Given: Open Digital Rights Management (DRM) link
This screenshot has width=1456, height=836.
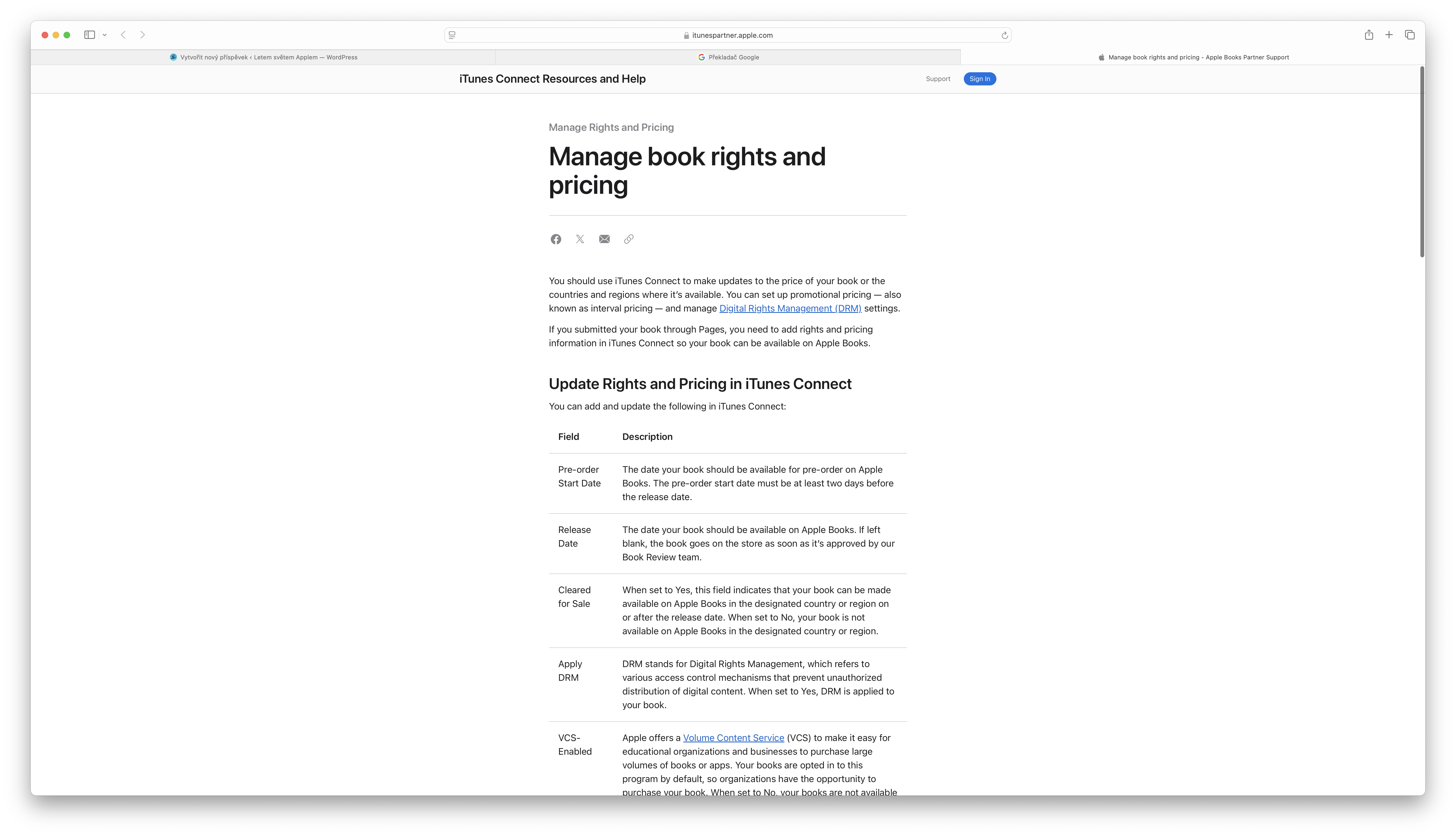Looking at the screenshot, I should (790, 308).
